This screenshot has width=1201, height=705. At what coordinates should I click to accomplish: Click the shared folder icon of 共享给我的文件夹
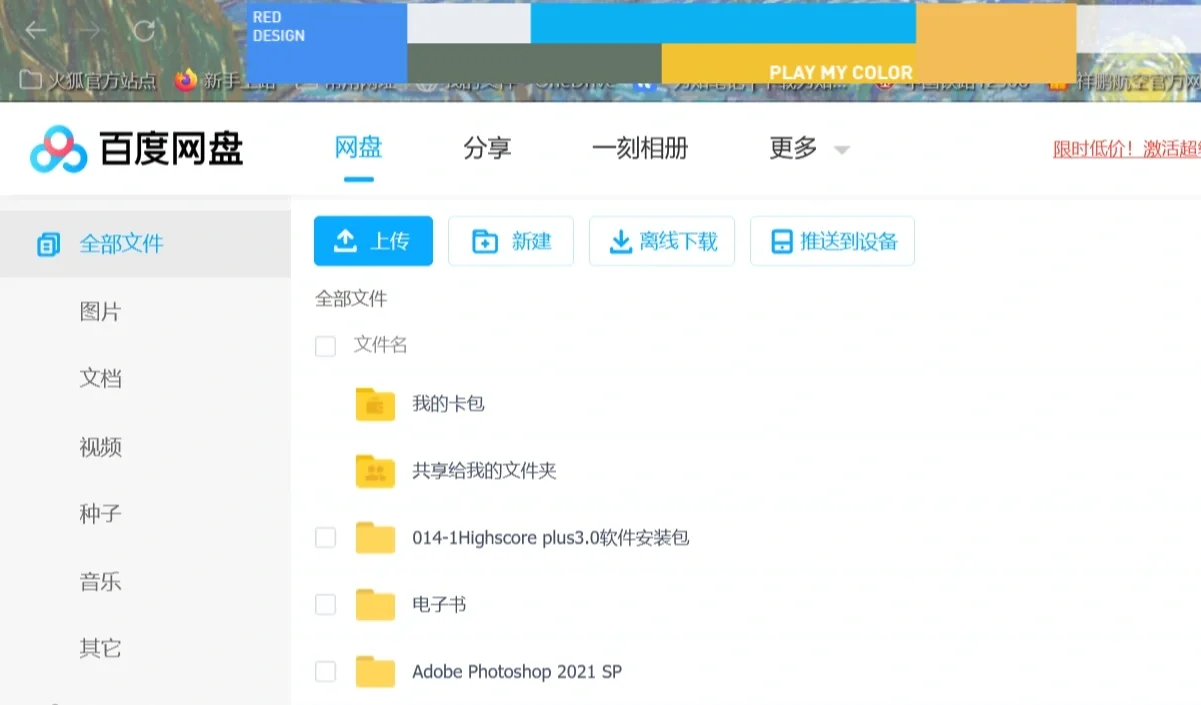point(374,470)
